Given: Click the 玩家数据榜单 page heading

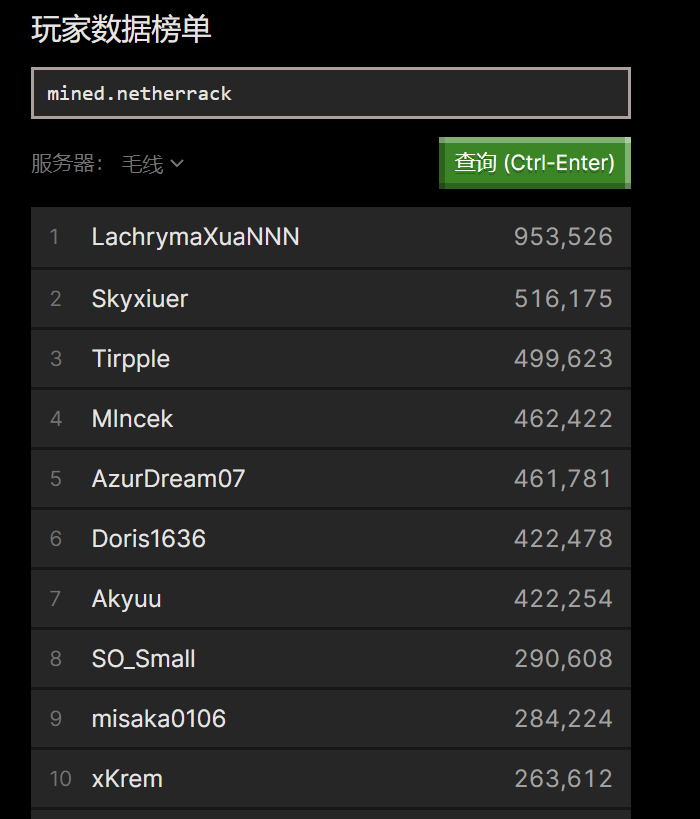Looking at the screenshot, I should (121, 29).
